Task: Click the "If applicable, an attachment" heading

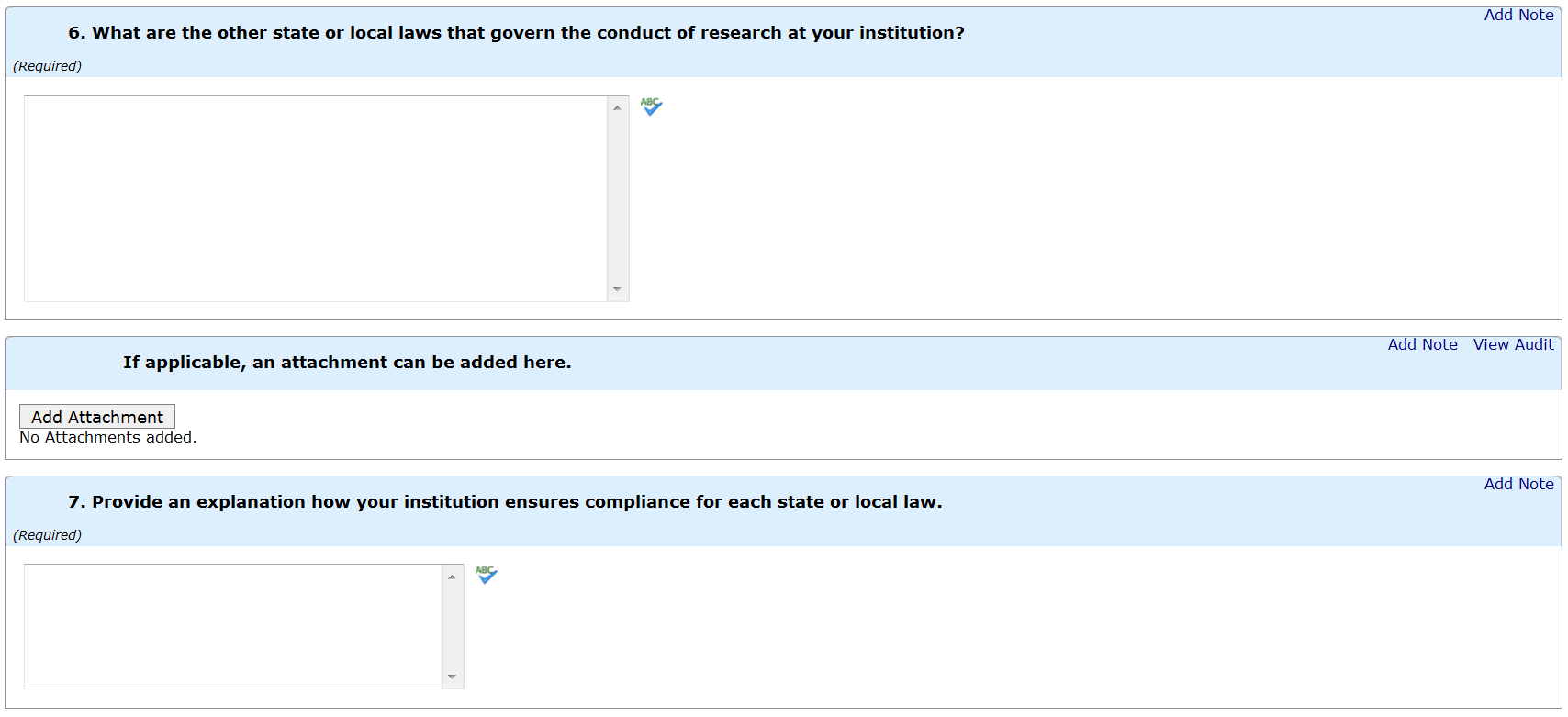Action: pyautogui.click(x=347, y=363)
